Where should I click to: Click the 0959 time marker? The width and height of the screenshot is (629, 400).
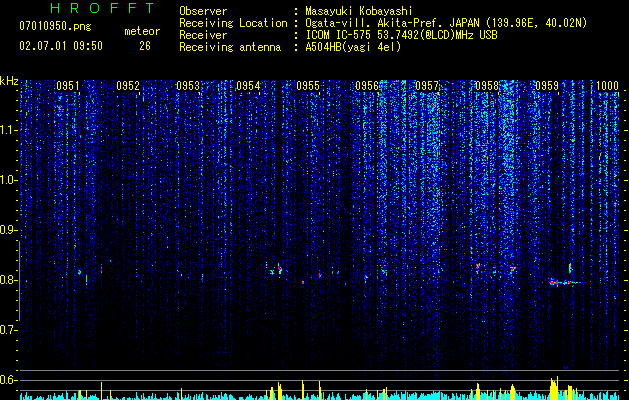click(547, 86)
